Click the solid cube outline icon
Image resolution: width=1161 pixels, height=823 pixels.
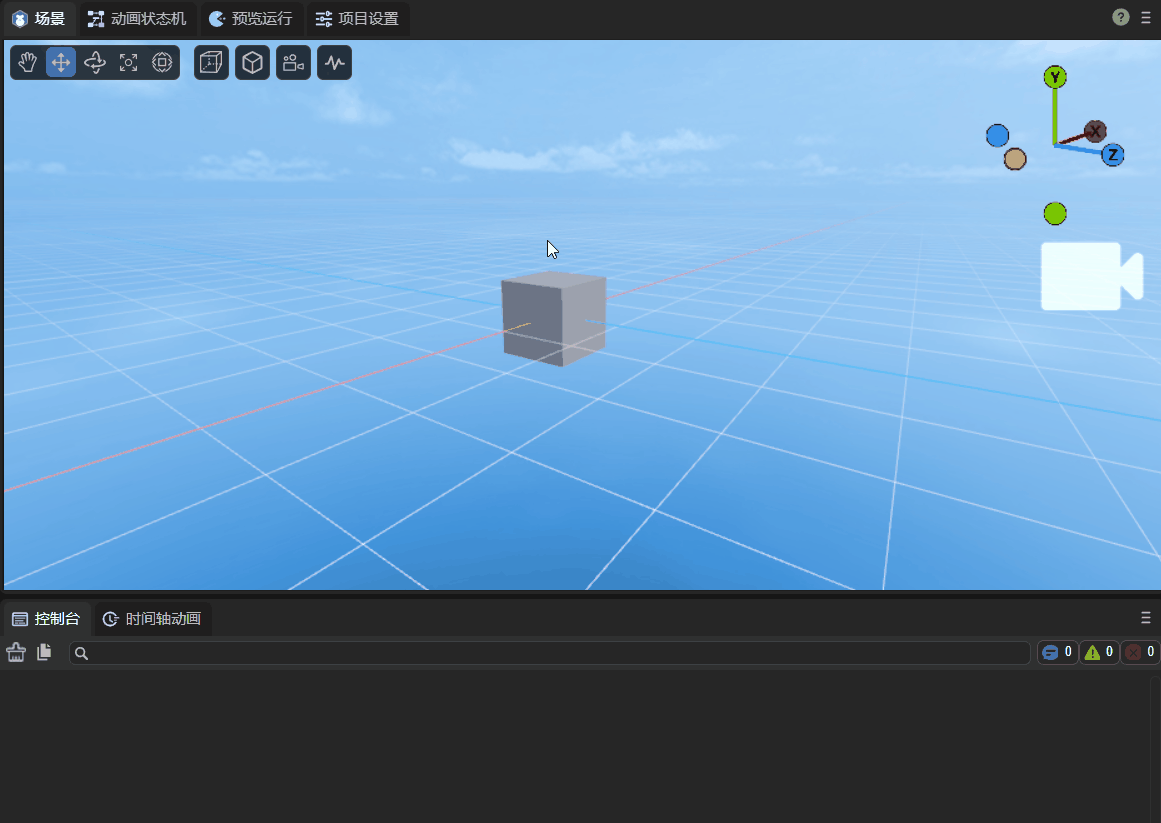pyautogui.click(x=253, y=63)
